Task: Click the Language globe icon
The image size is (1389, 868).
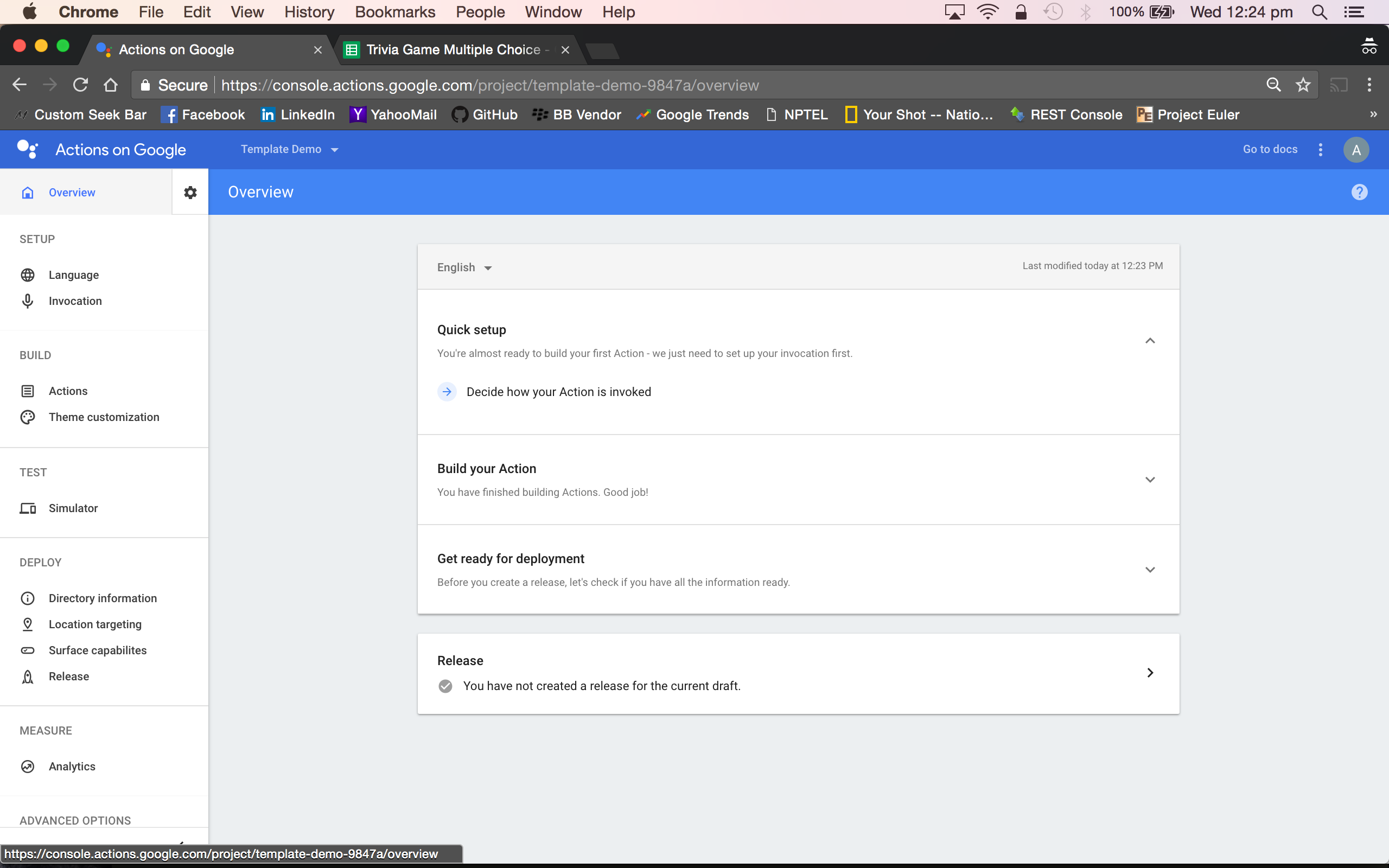Action: 28,275
